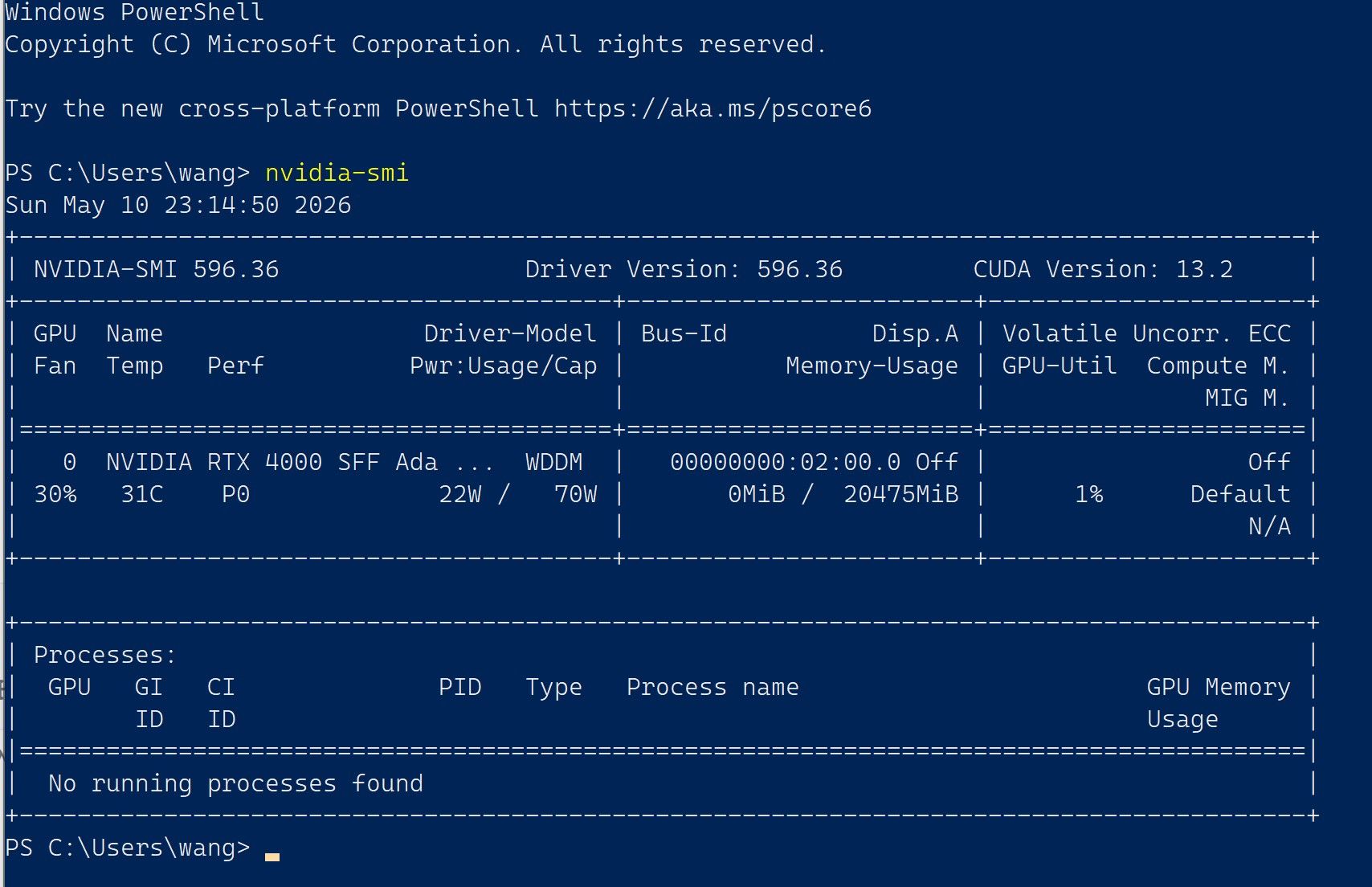This screenshot has width=1372, height=887.
Task: Click the Processes: section header
Action: [x=105, y=655]
